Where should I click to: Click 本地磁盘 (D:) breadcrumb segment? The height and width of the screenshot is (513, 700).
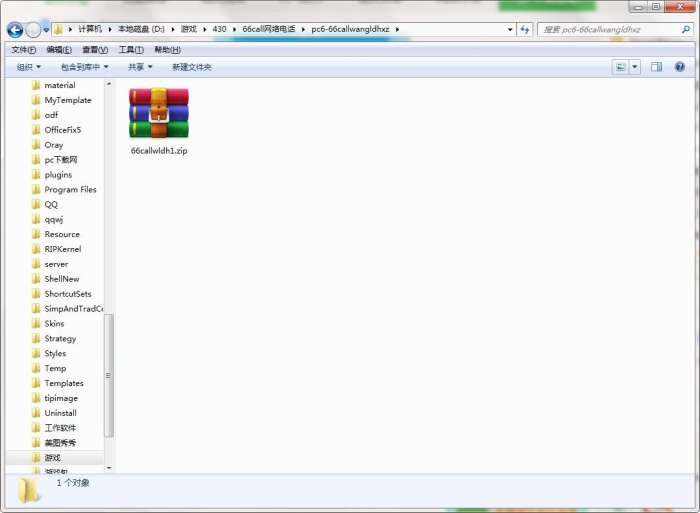pyautogui.click(x=141, y=29)
